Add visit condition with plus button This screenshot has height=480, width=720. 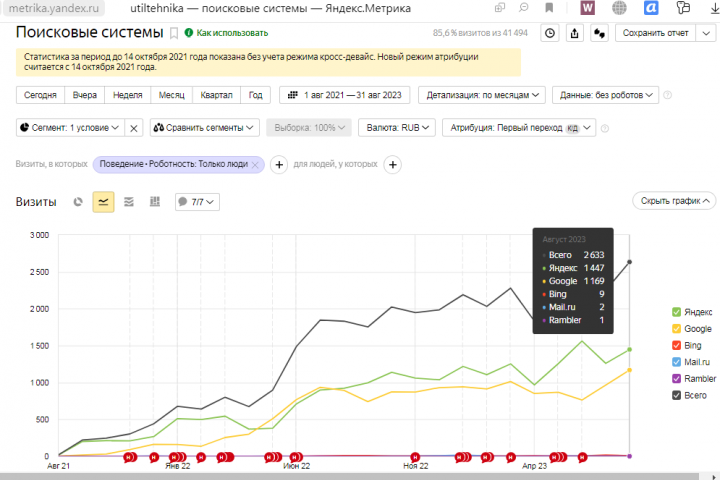tap(279, 164)
